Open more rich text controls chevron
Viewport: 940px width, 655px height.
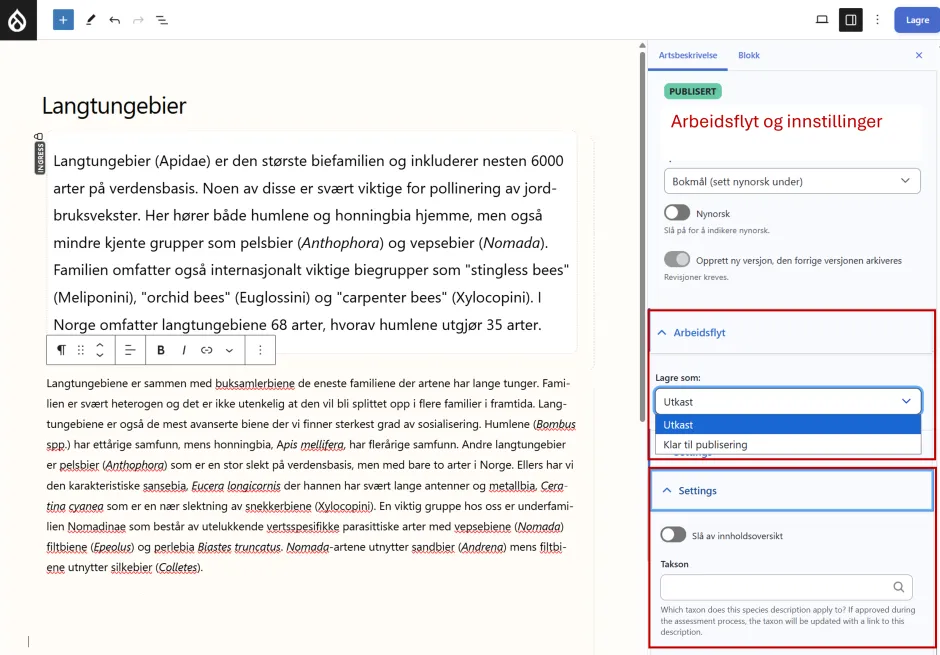click(229, 351)
